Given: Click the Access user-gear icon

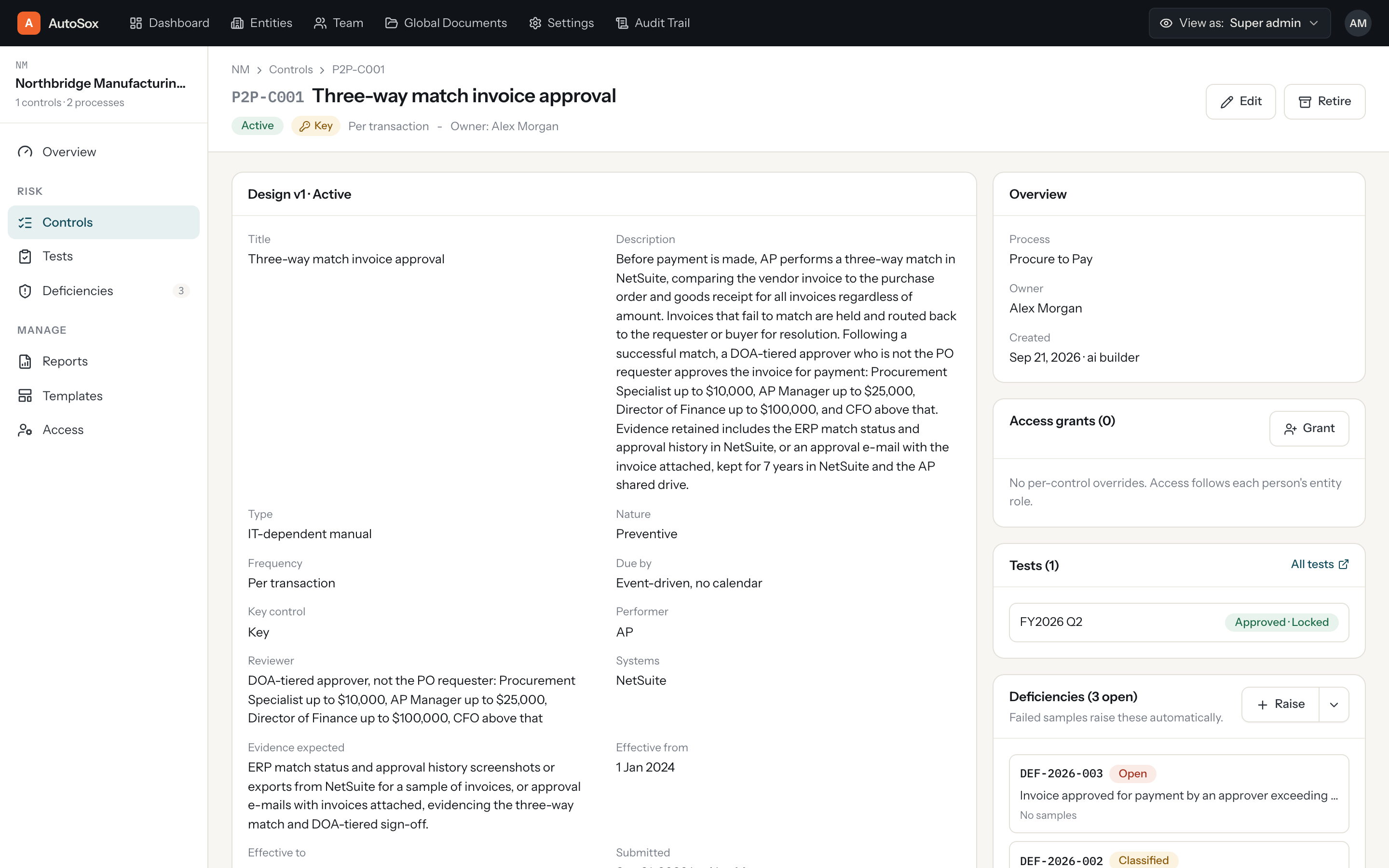Looking at the screenshot, I should [25, 430].
